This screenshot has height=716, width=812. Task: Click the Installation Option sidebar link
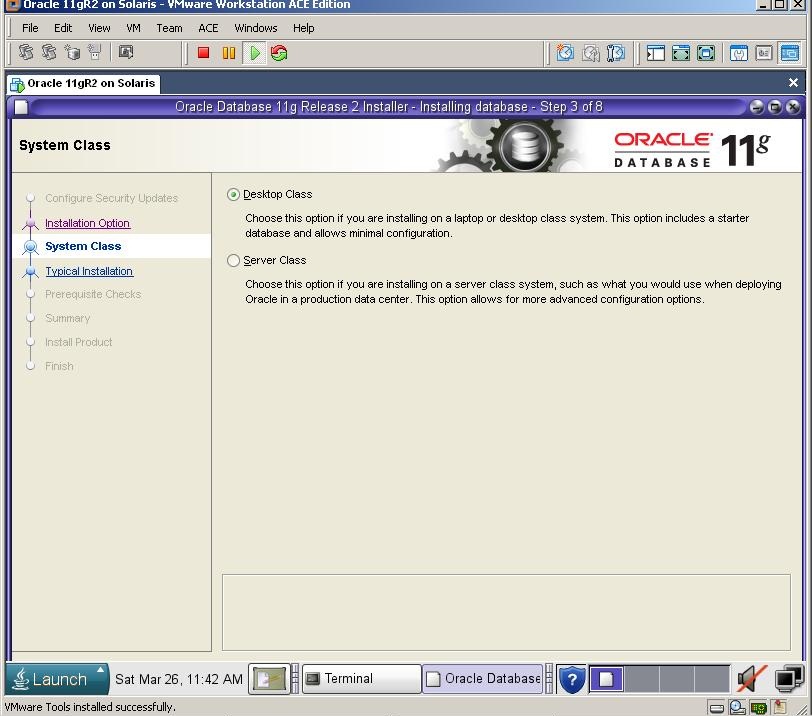89,223
